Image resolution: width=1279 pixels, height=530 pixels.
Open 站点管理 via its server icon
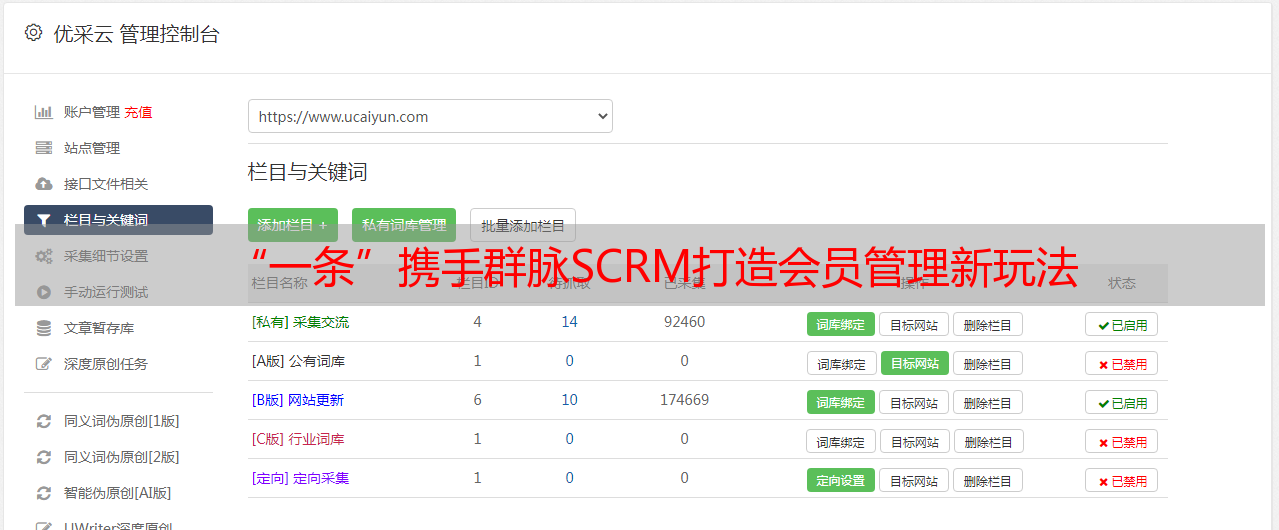coord(43,148)
